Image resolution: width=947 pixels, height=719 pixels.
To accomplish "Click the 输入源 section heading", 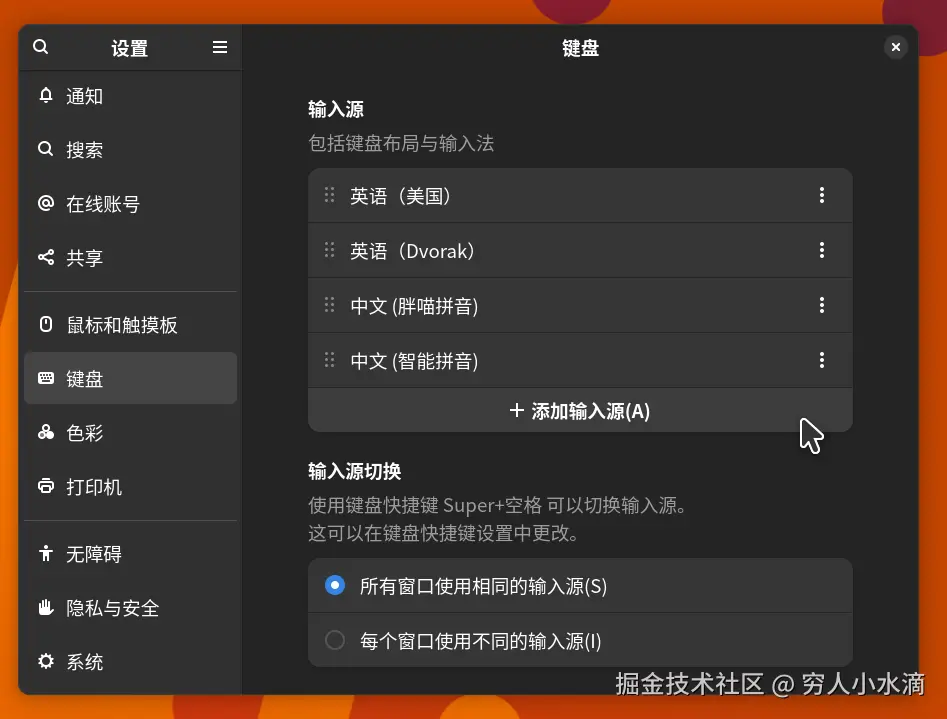I will tap(336, 109).
